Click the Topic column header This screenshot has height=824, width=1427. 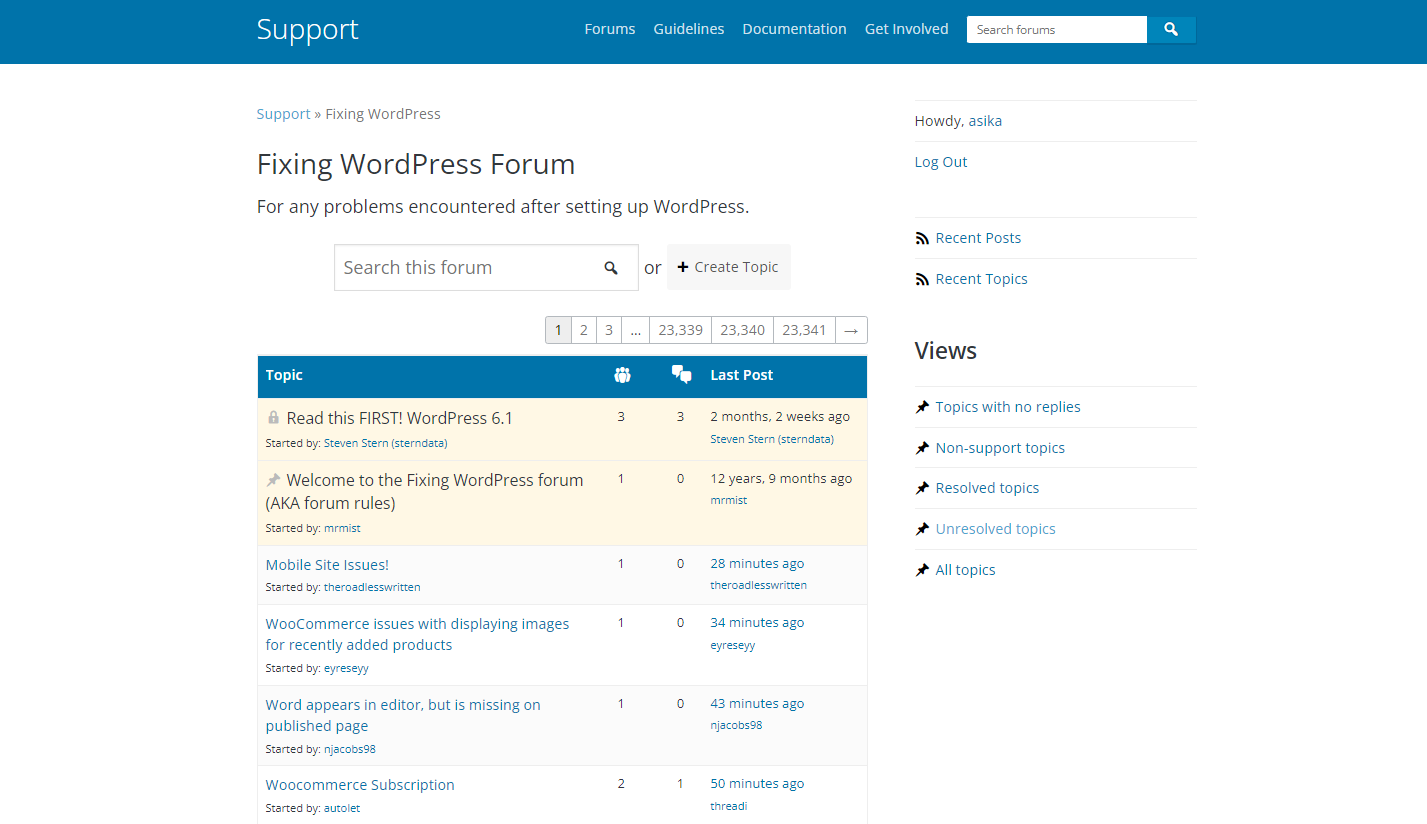click(x=284, y=375)
